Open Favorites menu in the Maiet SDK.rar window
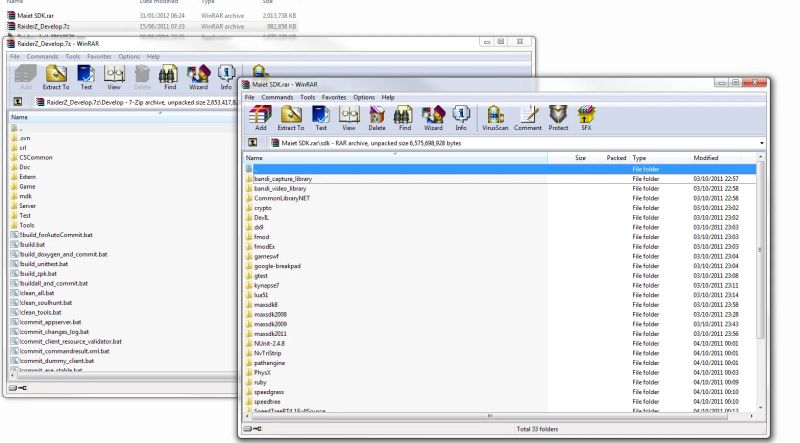Screen dimensions: 800x443 pos(334,97)
